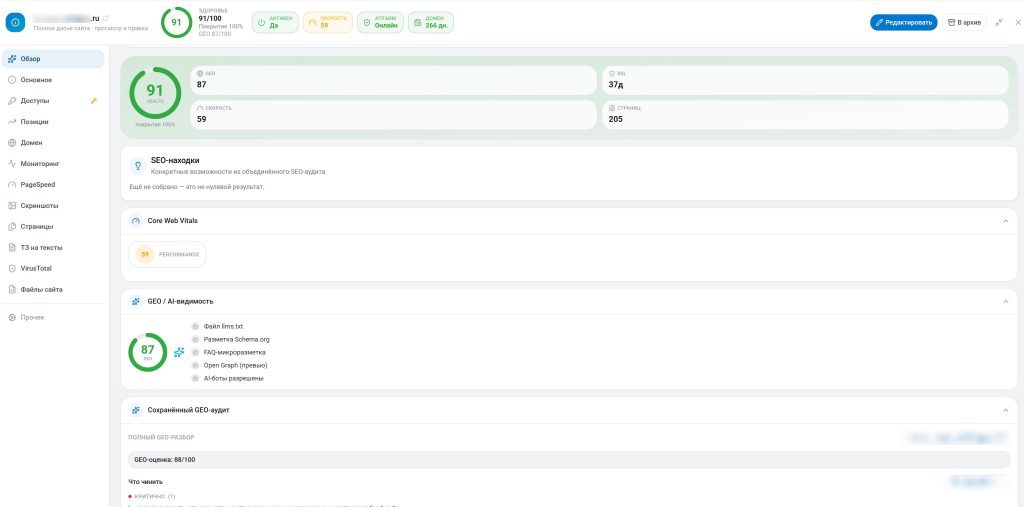This screenshot has width=1024, height=507.
Task: Click the shield icon next to VirusTotal
Action: [x=12, y=269]
